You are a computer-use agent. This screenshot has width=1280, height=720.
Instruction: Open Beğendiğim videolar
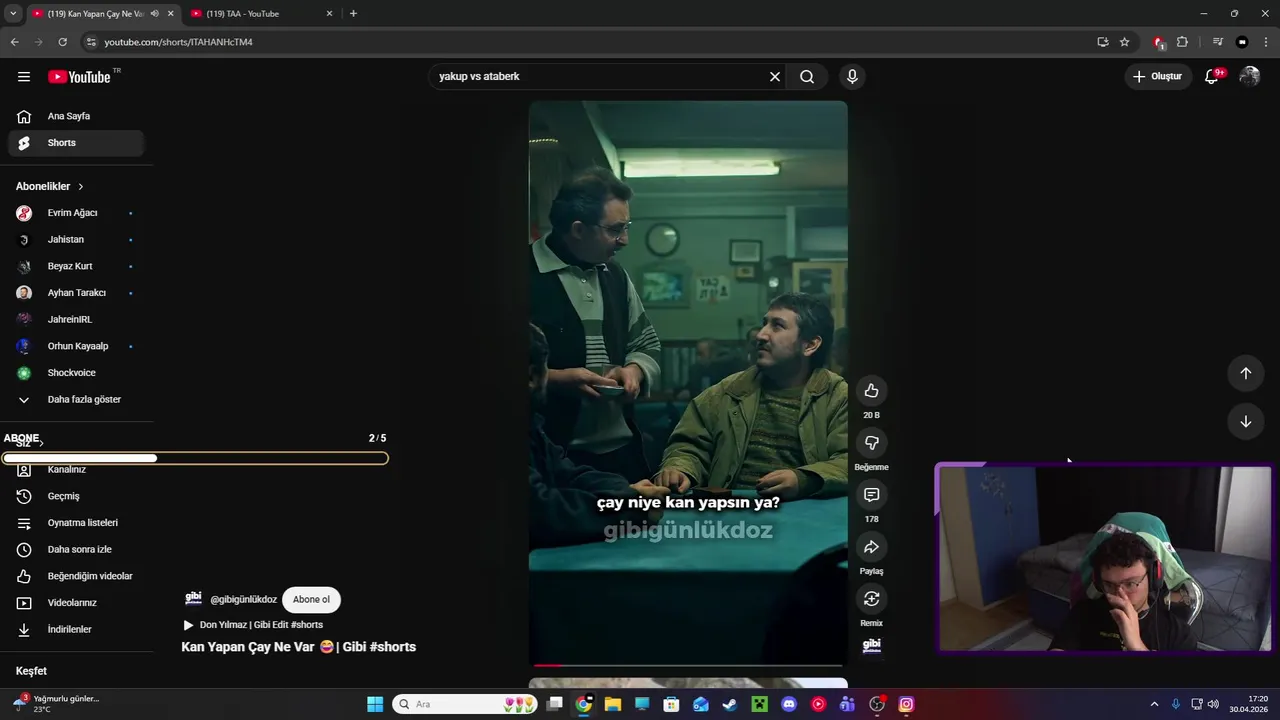pyautogui.click(x=76, y=577)
